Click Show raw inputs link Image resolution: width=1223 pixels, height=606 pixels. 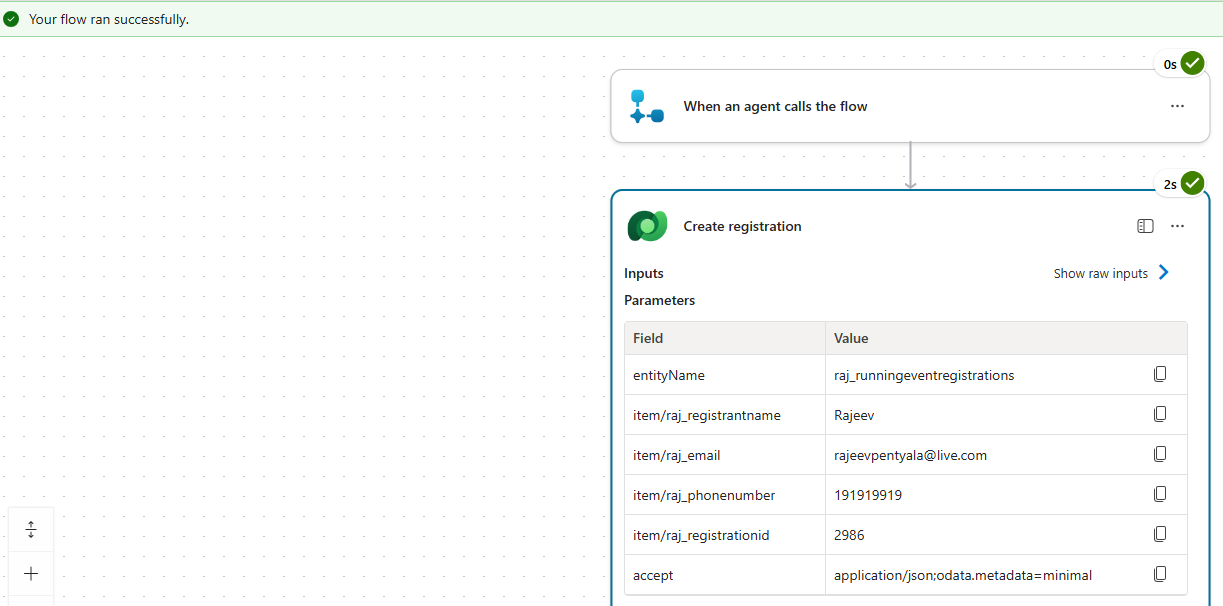tap(1100, 273)
